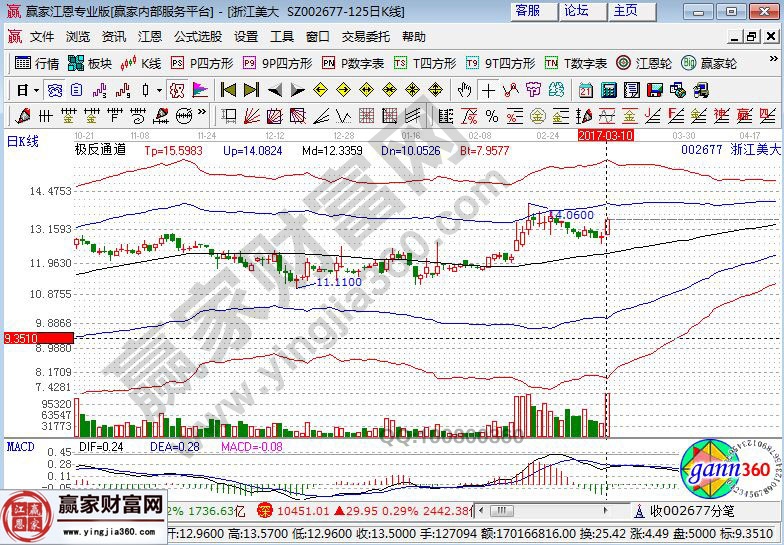Open the 日 period dropdown arrow

click(x=36, y=90)
